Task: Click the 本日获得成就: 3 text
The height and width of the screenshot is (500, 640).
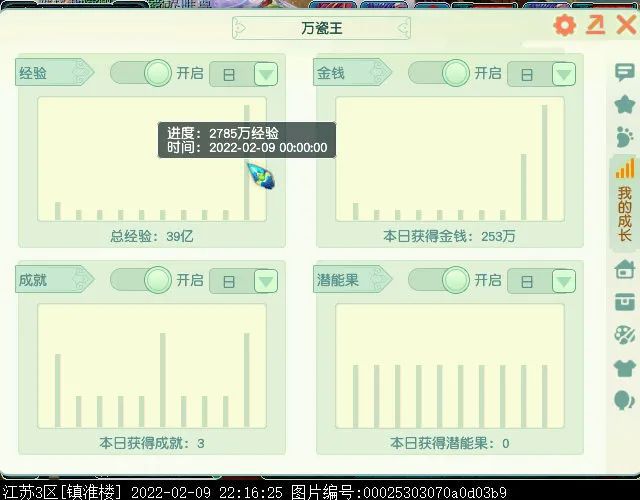Action: tap(152, 443)
